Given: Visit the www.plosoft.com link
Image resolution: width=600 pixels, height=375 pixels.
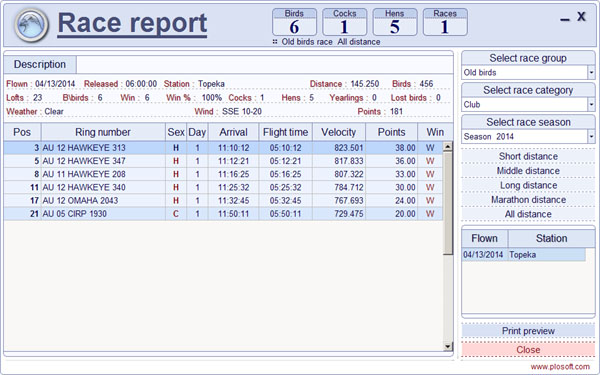Looking at the screenshot, I should [560, 367].
